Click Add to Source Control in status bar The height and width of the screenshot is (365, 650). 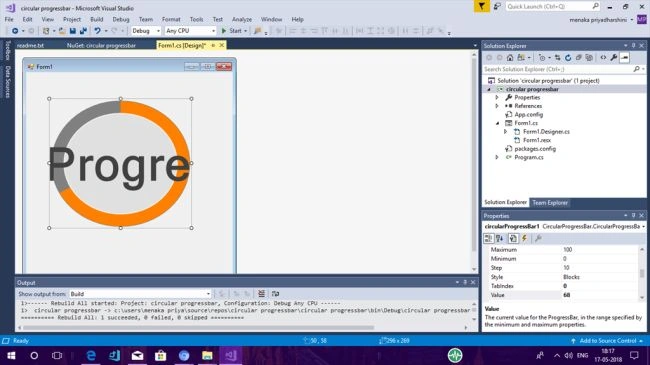[x=607, y=341]
